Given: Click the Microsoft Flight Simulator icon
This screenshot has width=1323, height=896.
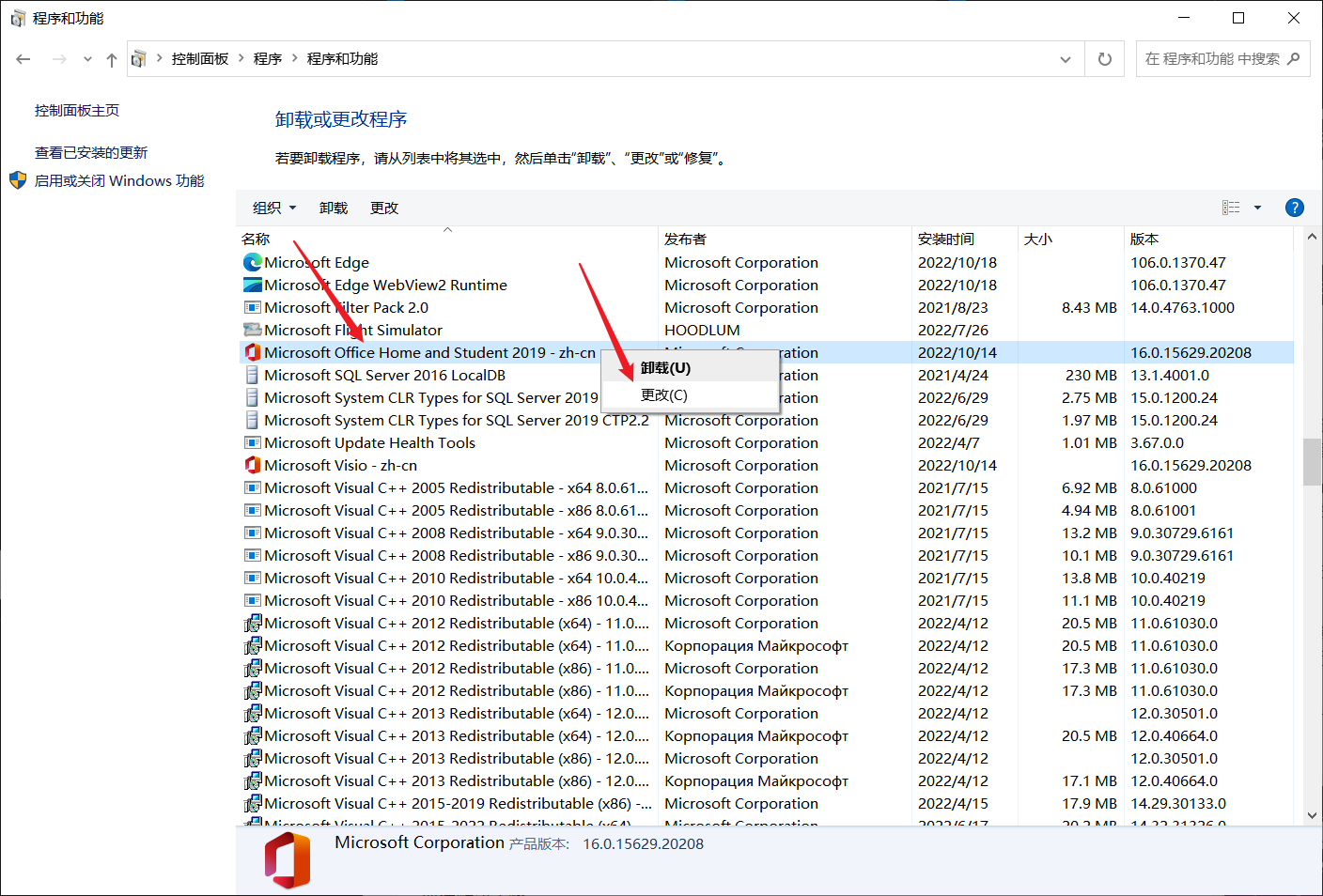Looking at the screenshot, I should pos(253,331).
